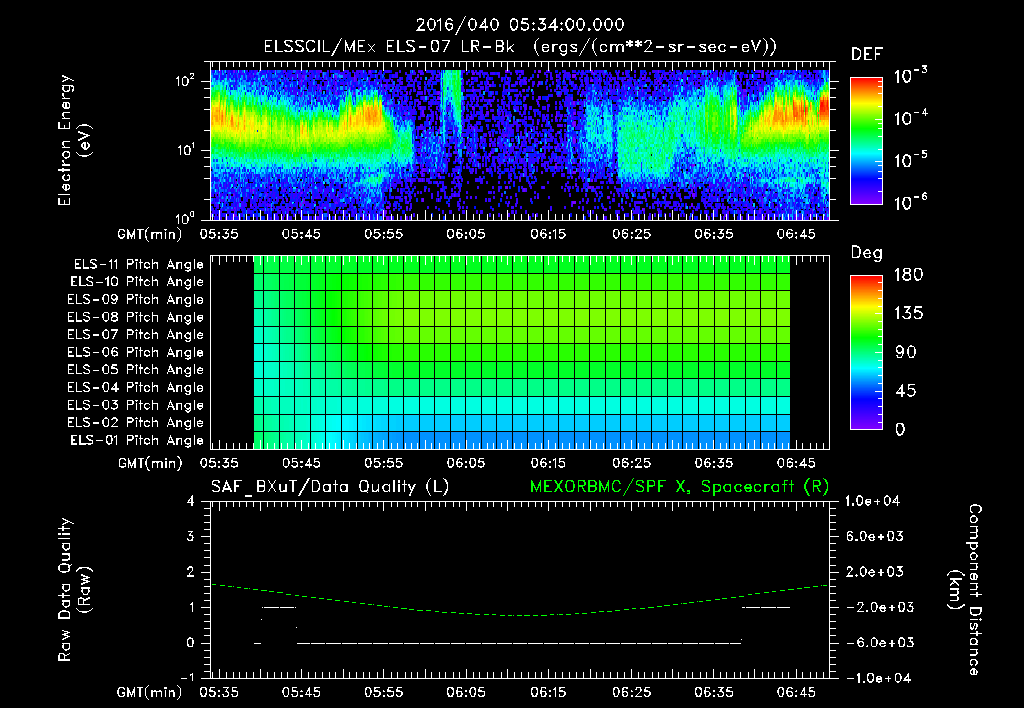Image resolution: width=1024 pixels, height=708 pixels.
Task: Click the Raw Data Quality (Raw) axis label
Action: (x=74, y=589)
